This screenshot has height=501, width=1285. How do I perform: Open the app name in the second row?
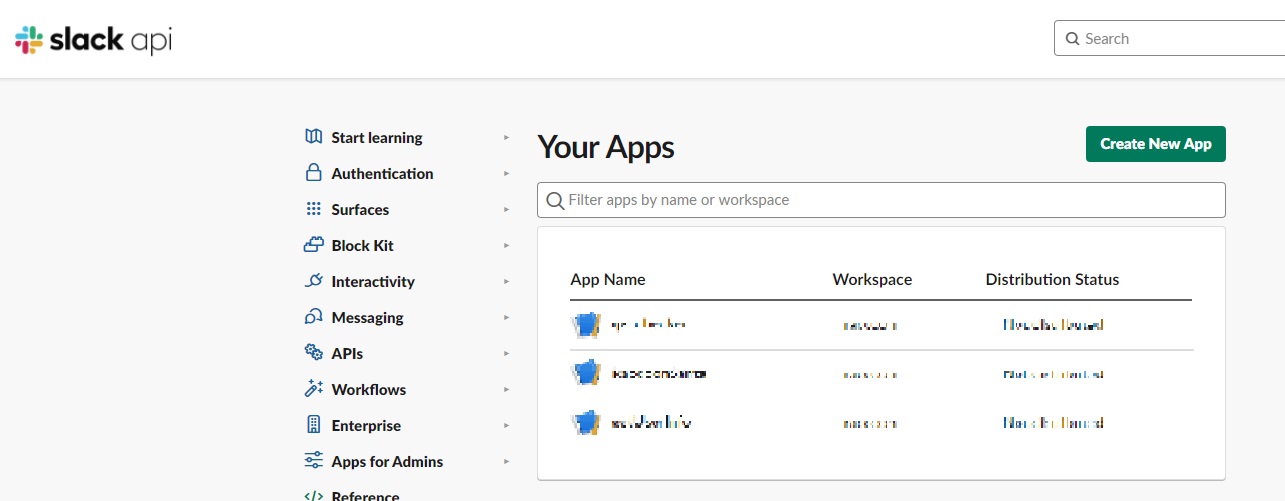[658, 374]
